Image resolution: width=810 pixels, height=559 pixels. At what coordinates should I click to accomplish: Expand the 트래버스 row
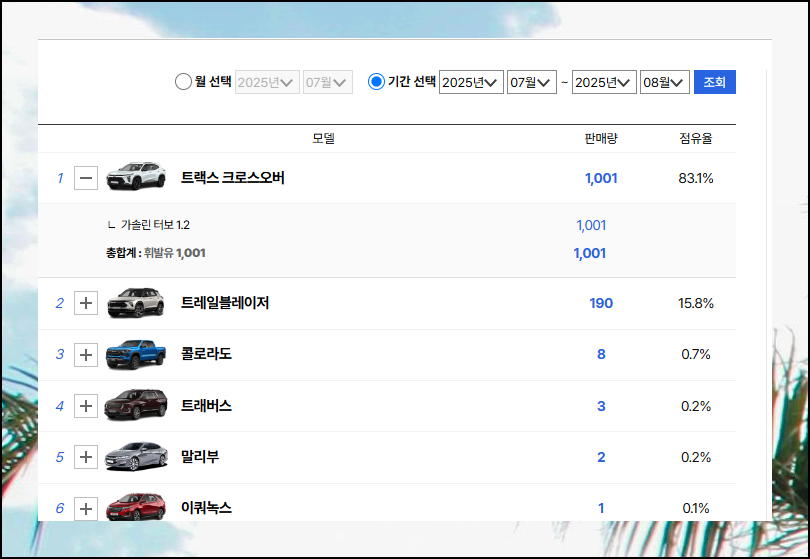86,406
